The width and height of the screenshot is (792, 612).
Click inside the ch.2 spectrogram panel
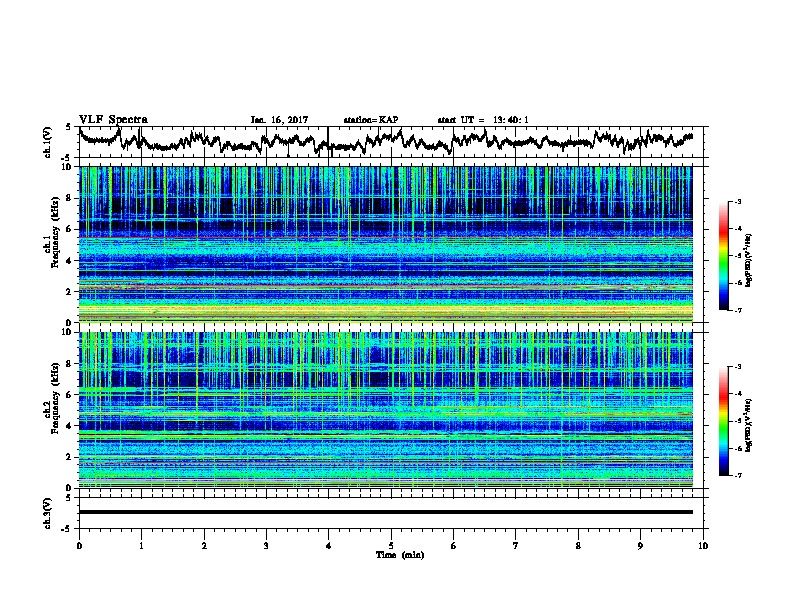[x=385, y=410]
